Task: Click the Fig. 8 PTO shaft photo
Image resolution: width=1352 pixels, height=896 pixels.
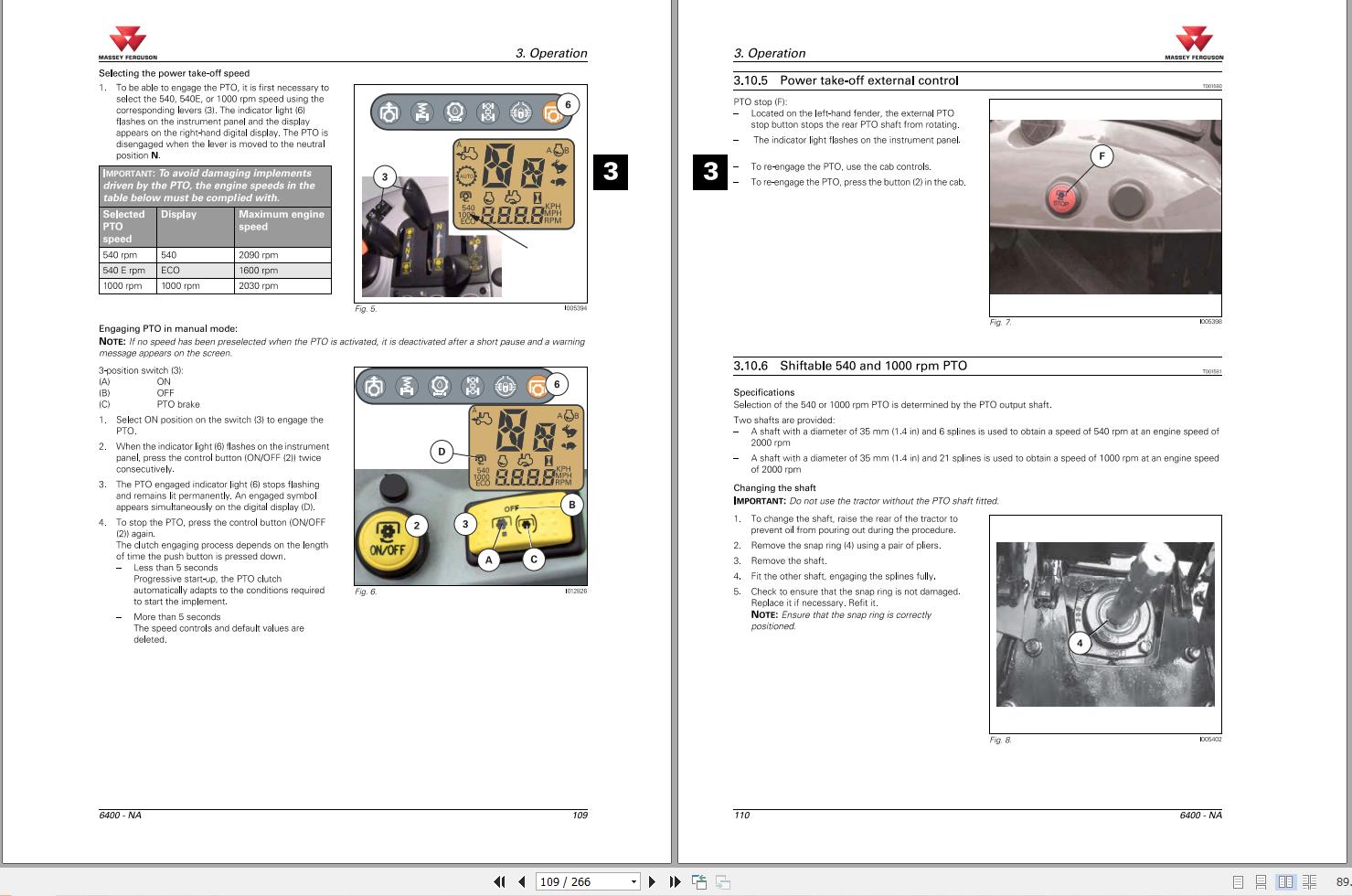Action: [x=1105, y=624]
